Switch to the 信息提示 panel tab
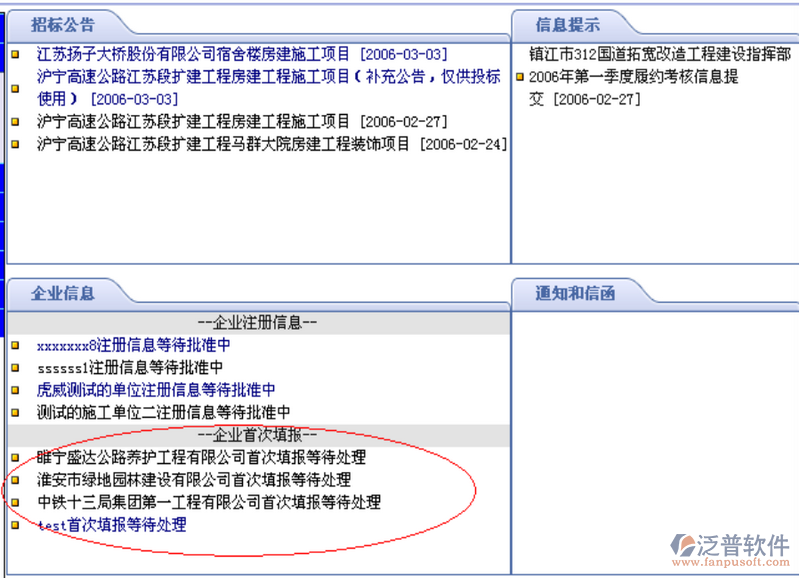This screenshot has height=578, width=800. [x=568, y=25]
